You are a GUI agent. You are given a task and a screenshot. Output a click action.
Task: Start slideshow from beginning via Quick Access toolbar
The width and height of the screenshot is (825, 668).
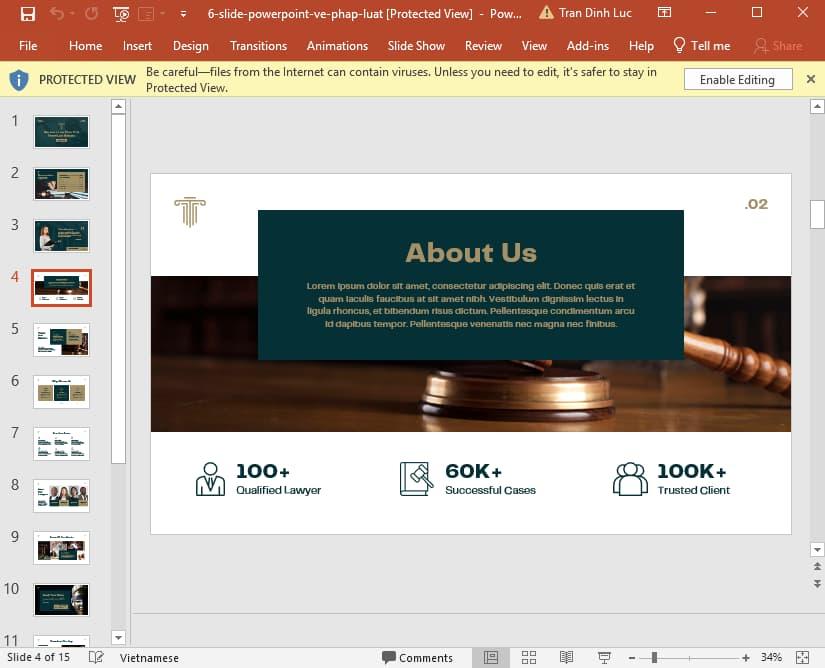pyautogui.click(x=120, y=14)
